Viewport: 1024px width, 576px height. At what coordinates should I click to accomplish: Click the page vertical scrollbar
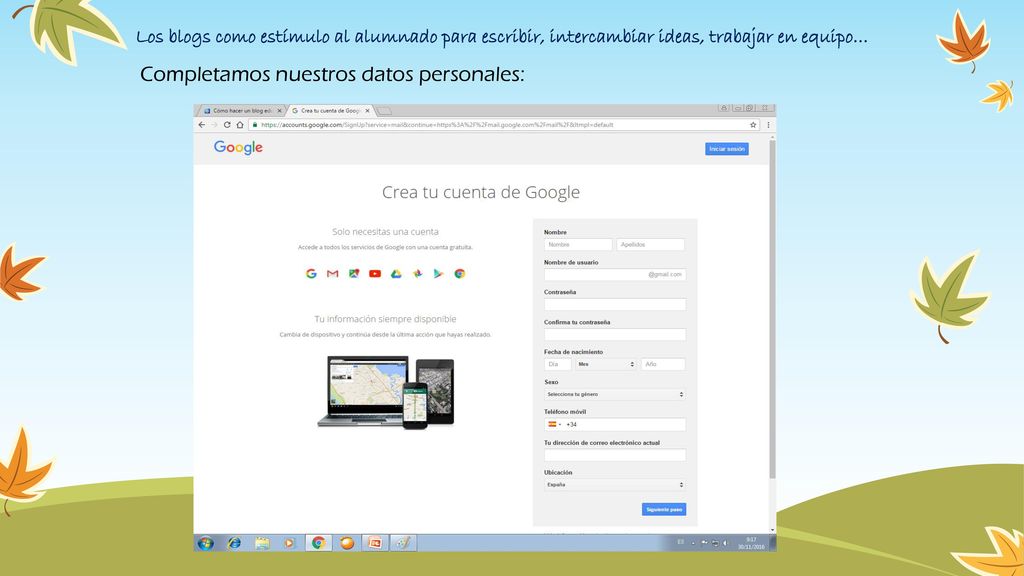(x=773, y=308)
